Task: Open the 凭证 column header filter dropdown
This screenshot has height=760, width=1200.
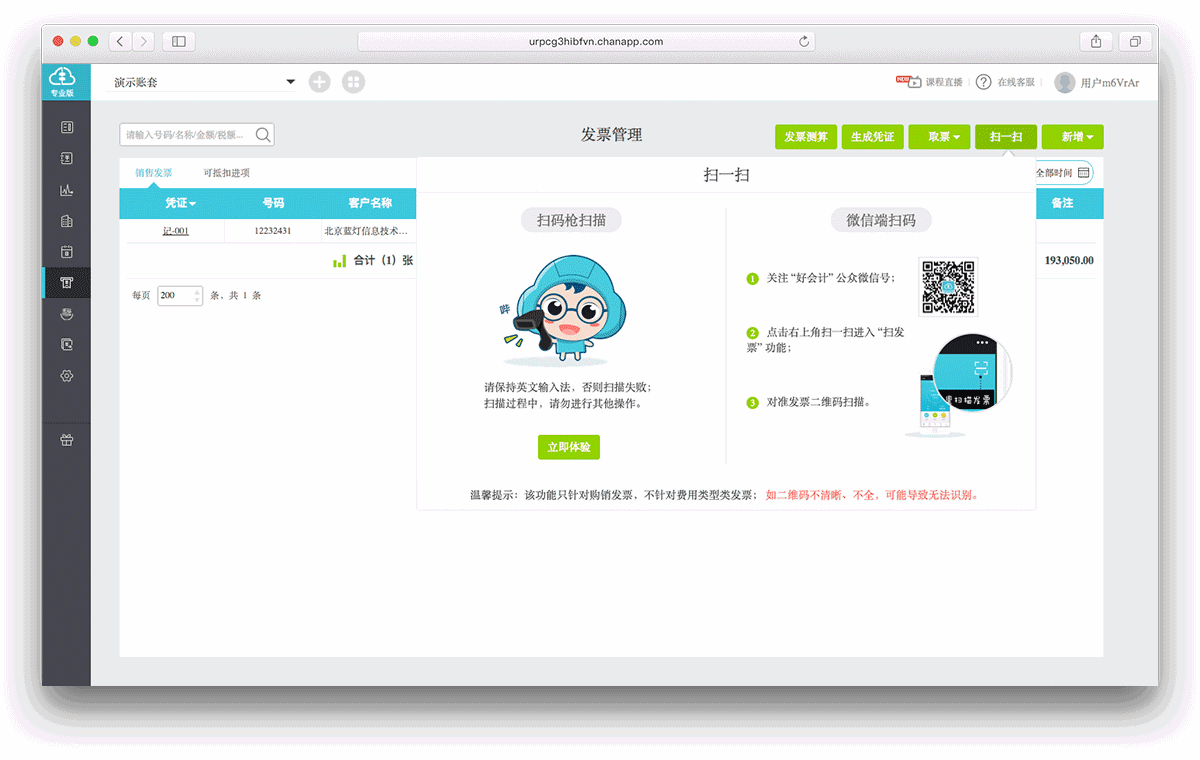Action: 180,203
